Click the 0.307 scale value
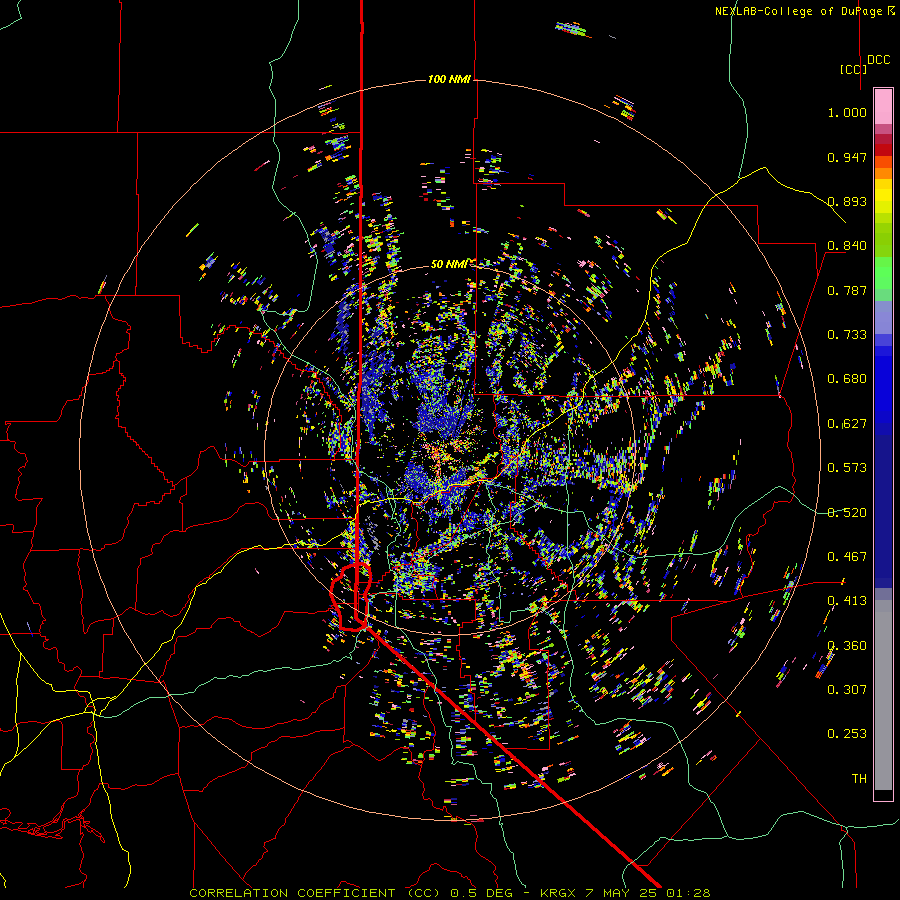 847,689
